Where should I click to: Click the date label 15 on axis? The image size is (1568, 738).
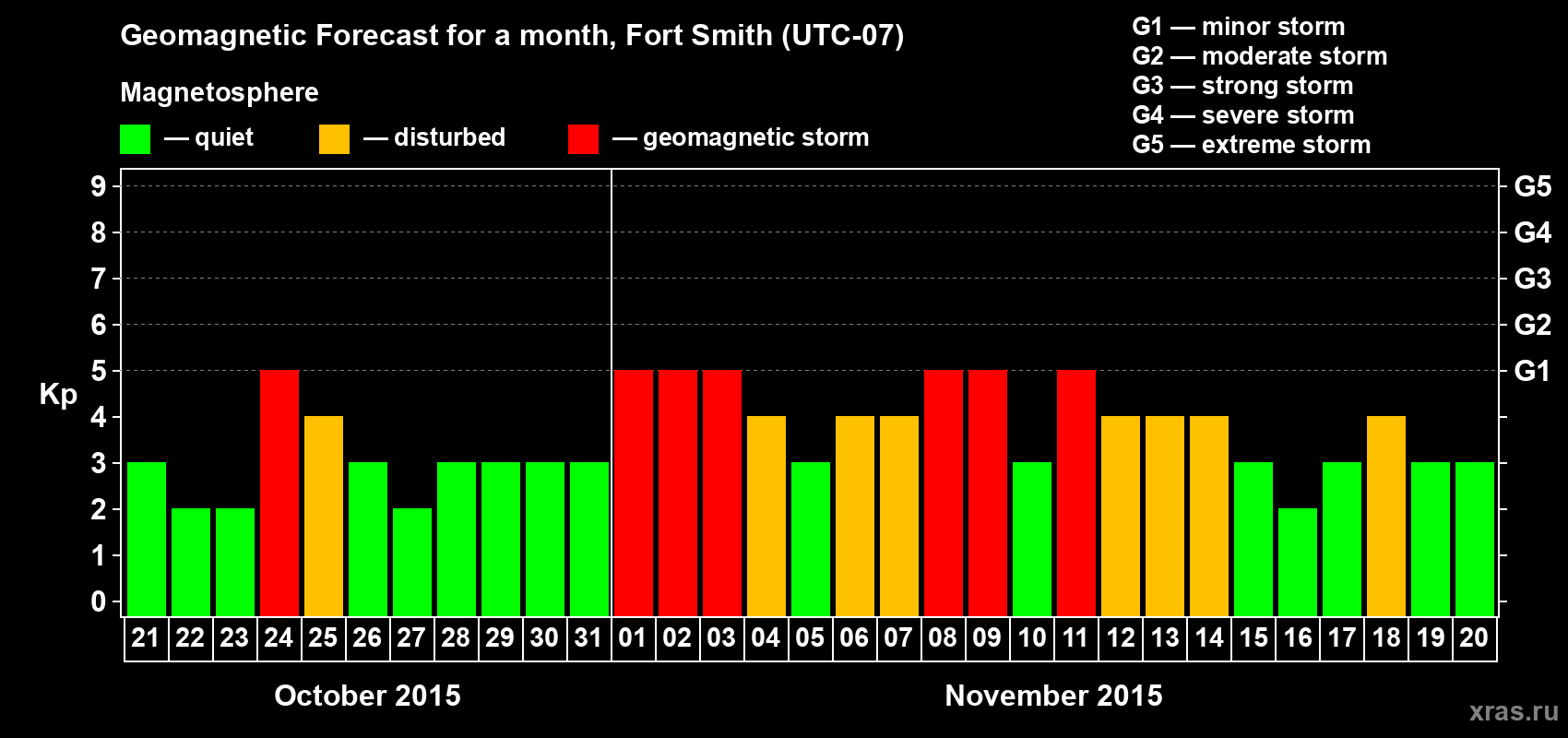pyautogui.click(x=1253, y=637)
